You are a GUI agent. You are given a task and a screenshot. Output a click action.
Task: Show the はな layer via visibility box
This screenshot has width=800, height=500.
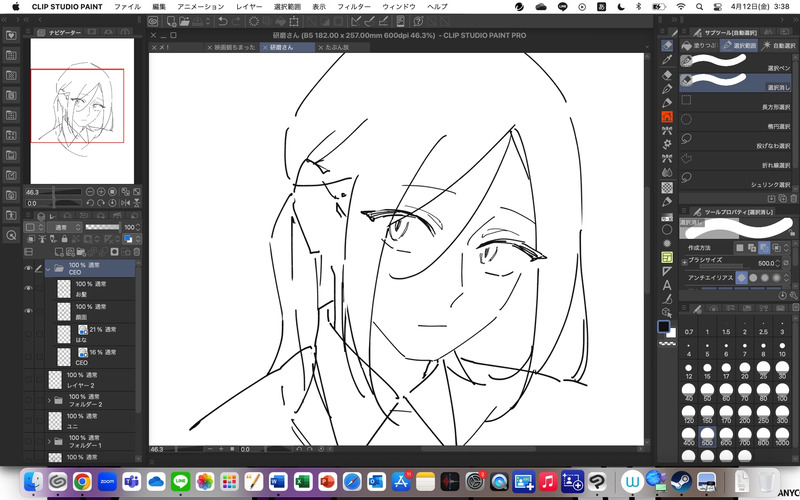29,334
